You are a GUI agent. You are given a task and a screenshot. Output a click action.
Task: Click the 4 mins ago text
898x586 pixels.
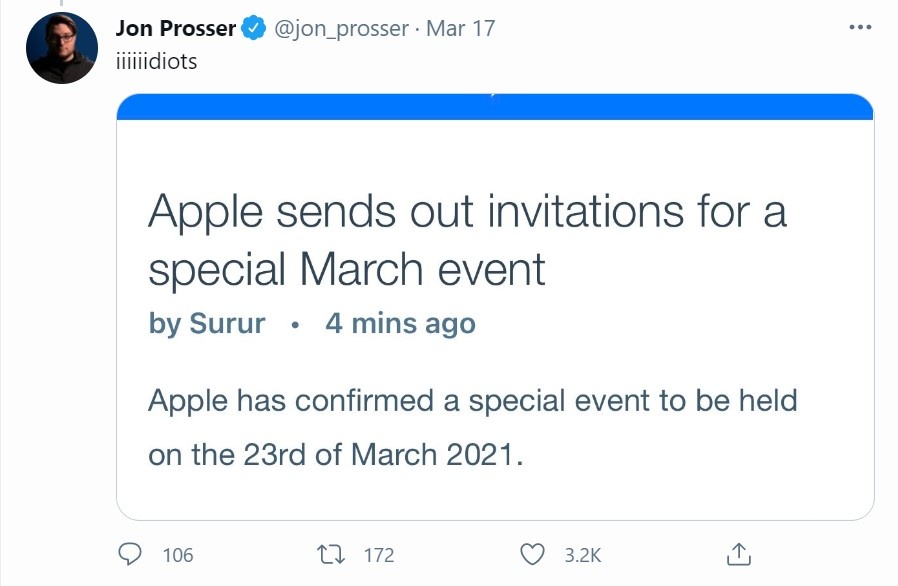coord(400,324)
